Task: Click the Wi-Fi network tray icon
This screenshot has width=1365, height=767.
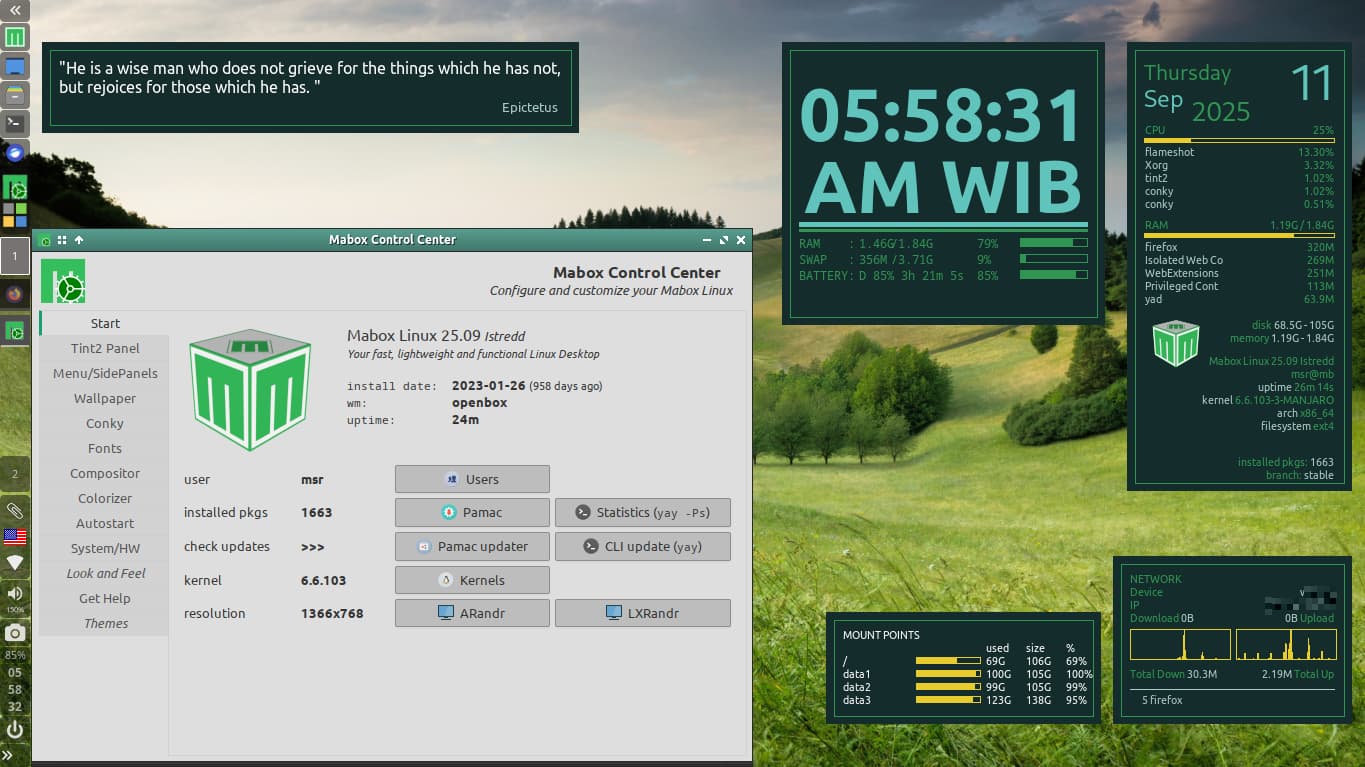Action: point(15,563)
